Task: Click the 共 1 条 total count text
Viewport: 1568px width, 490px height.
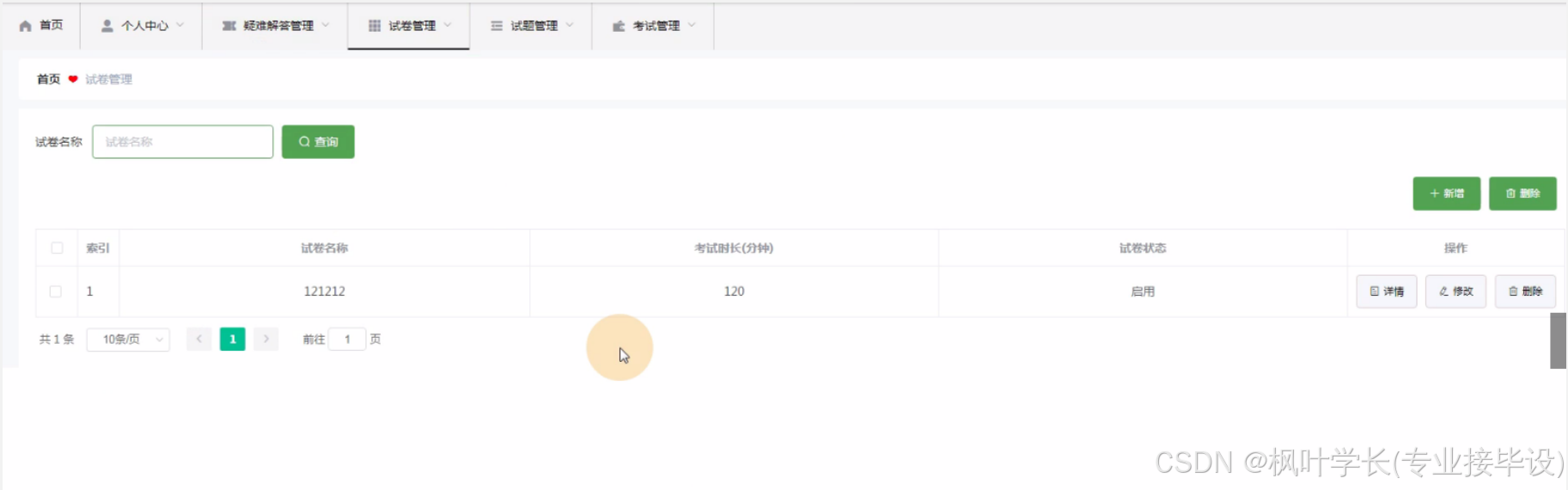Action: (x=57, y=340)
